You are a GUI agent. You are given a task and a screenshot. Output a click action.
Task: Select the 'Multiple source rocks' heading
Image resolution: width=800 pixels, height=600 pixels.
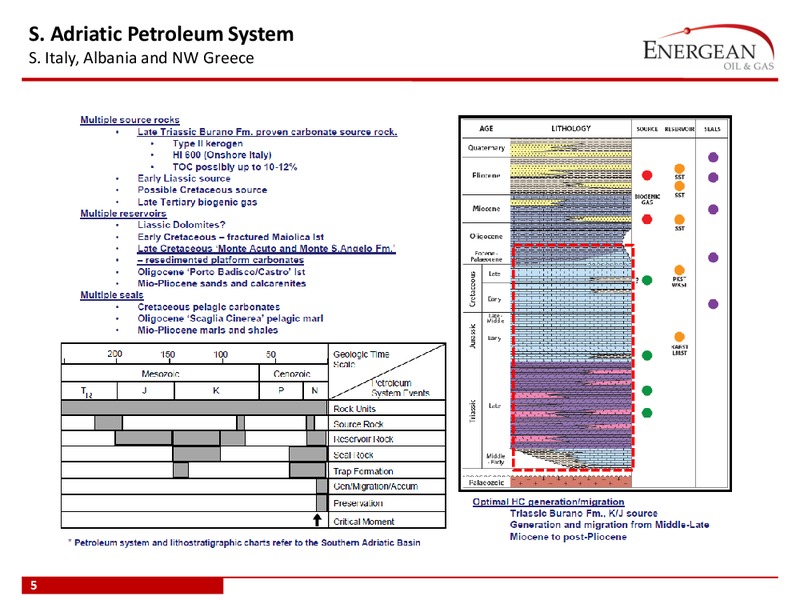coord(130,119)
